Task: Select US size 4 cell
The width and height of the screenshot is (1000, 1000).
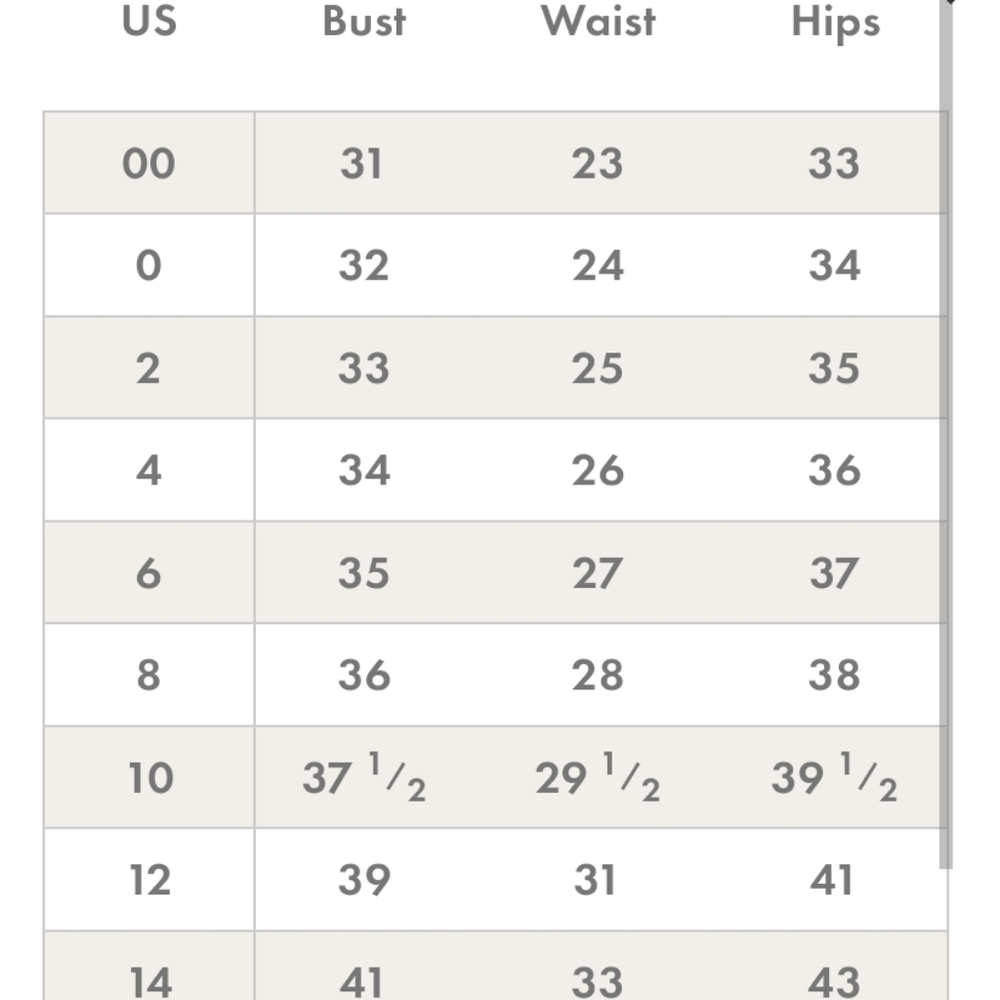Action: coord(149,471)
